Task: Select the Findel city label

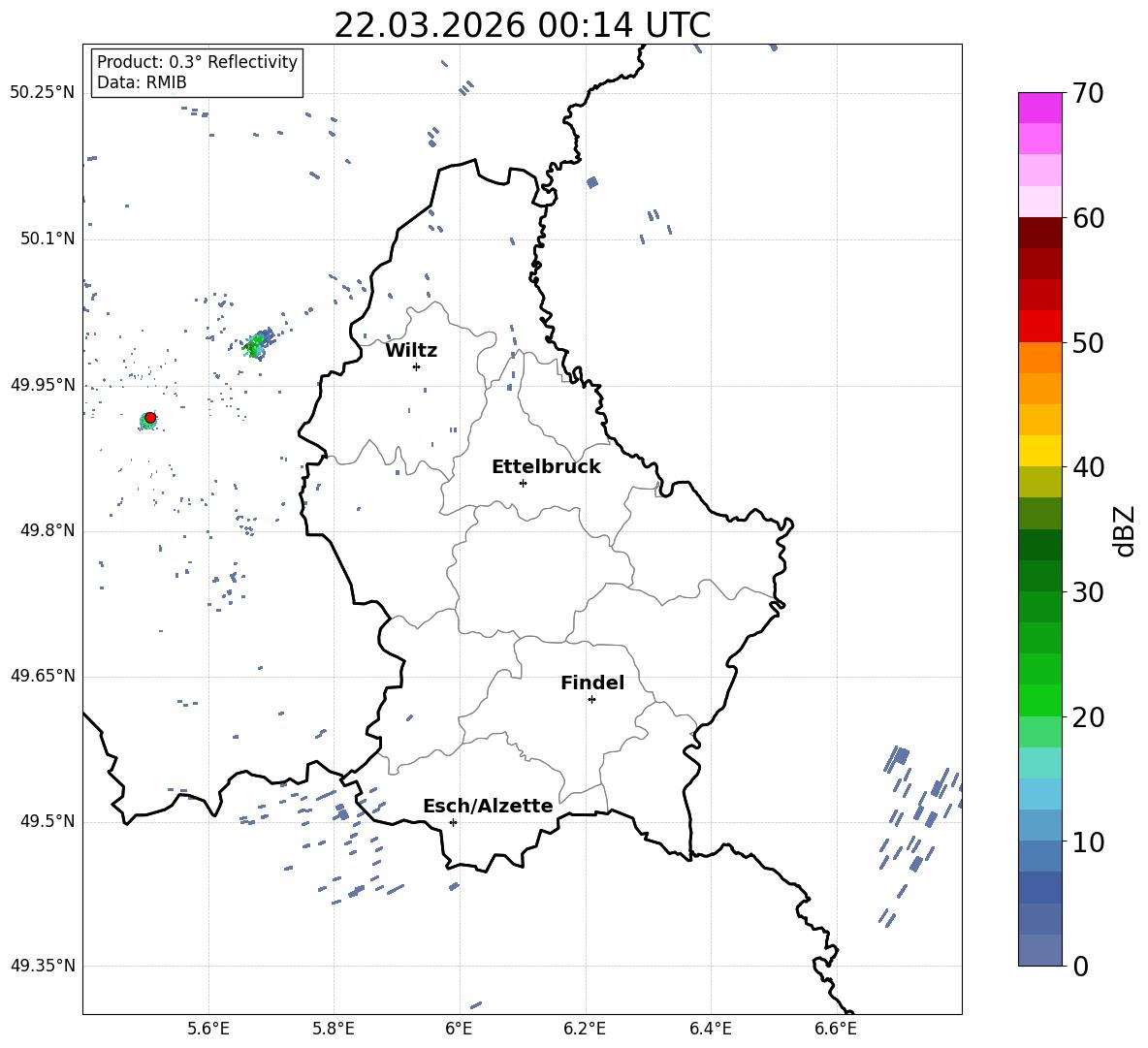Action: coord(592,683)
